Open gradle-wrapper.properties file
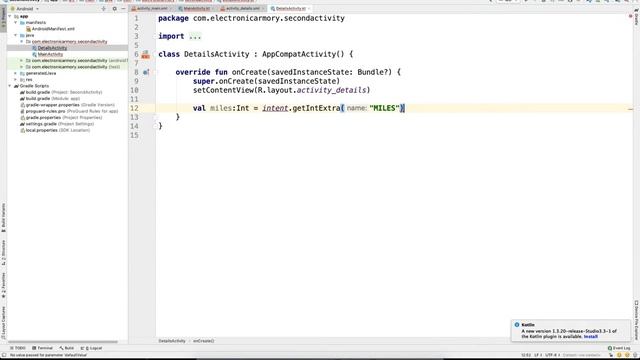Screen dimensions: 640x360 (x=67, y=105)
